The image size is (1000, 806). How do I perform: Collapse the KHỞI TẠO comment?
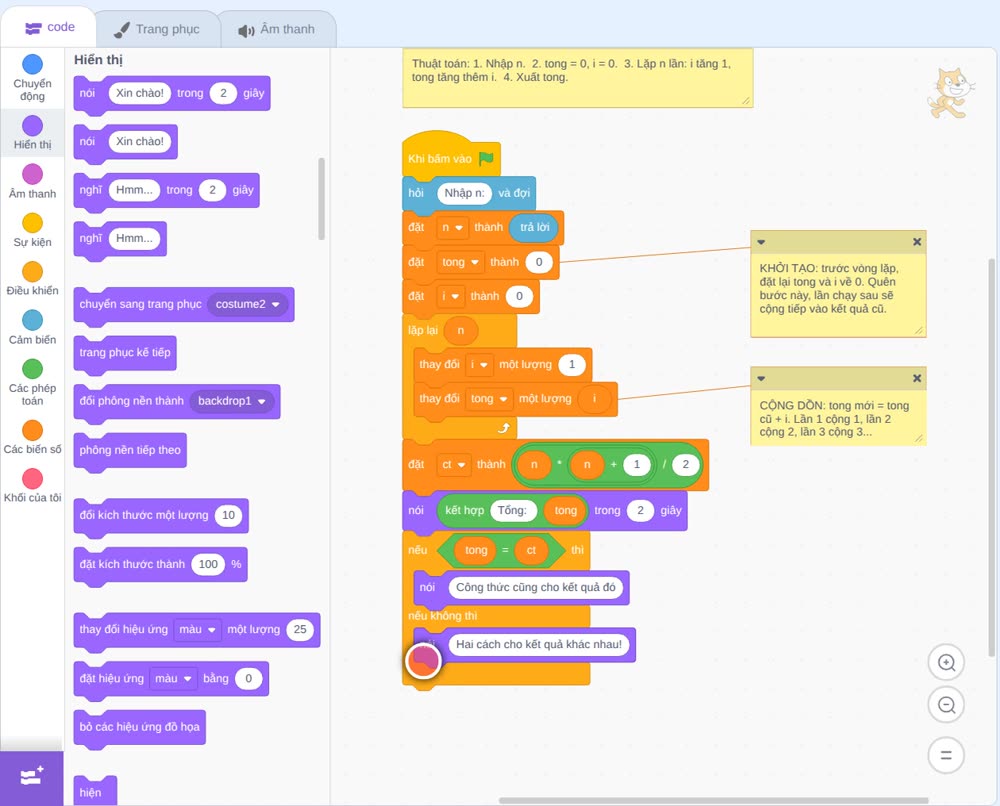tap(761, 242)
